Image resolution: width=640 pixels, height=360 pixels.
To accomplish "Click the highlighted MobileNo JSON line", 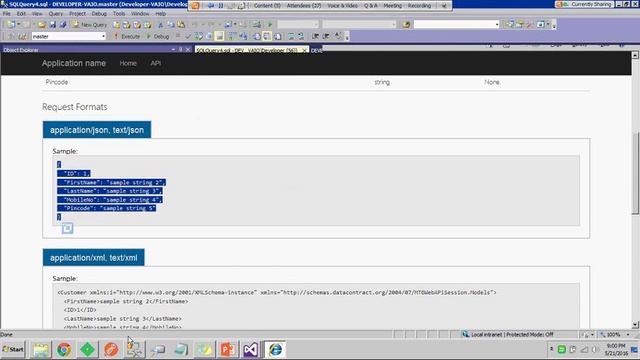I will point(110,200).
